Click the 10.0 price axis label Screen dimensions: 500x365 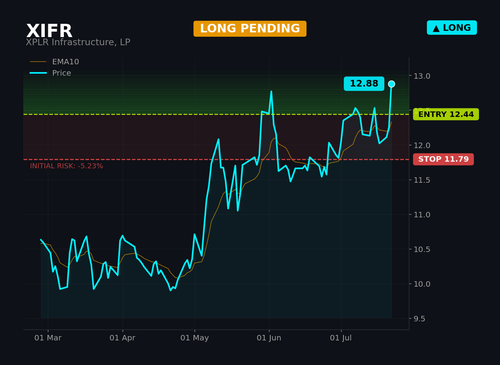[x=422, y=284]
